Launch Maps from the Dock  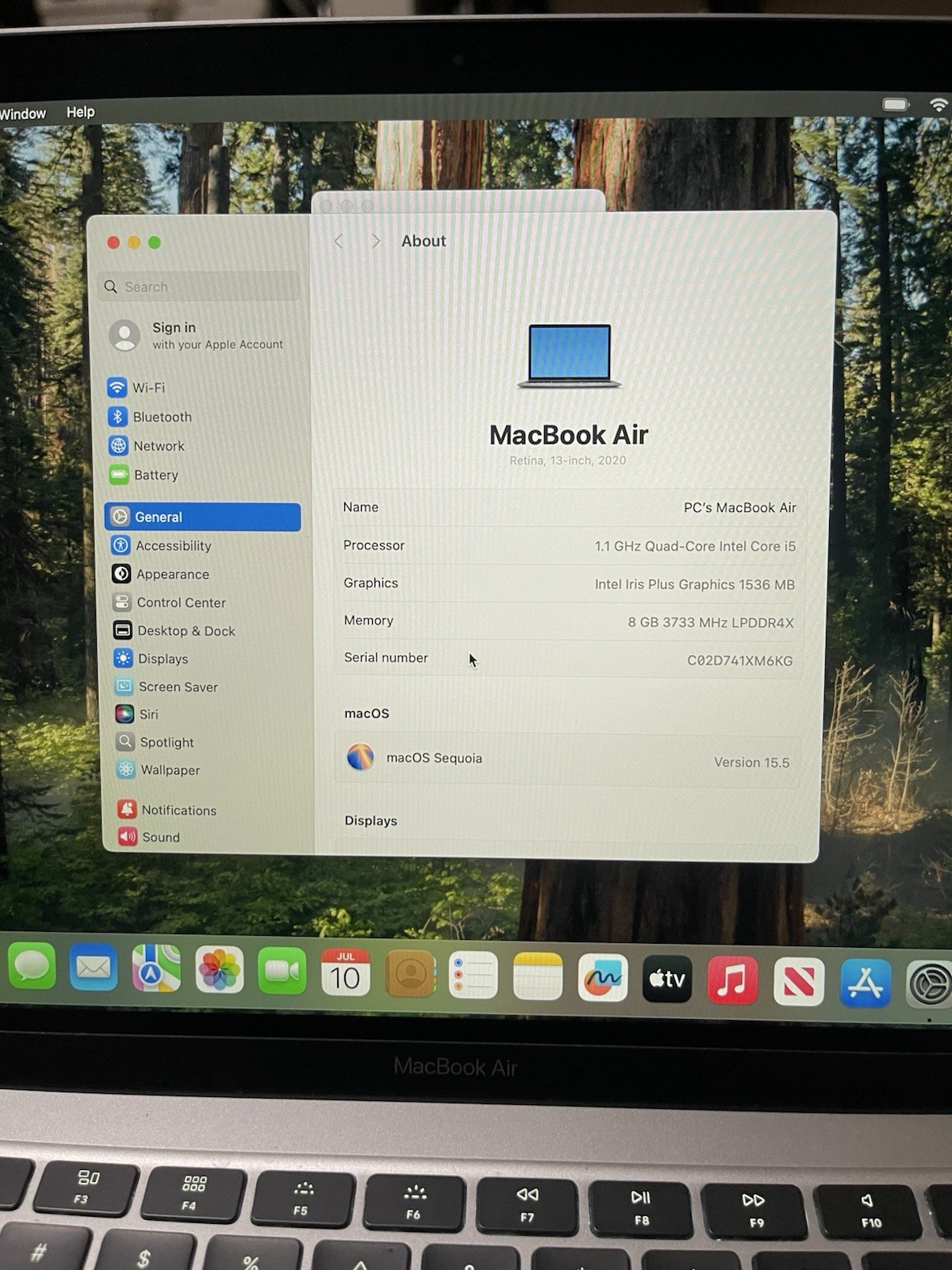[156, 968]
